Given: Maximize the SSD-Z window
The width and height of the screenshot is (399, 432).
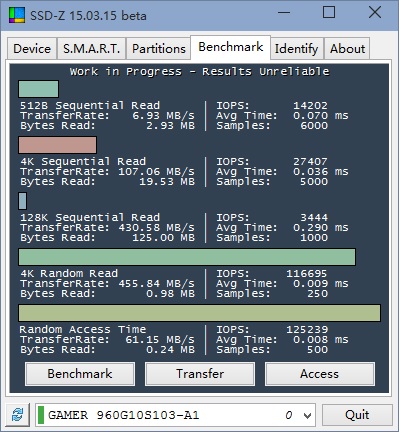Looking at the screenshot, I should click(329, 13).
